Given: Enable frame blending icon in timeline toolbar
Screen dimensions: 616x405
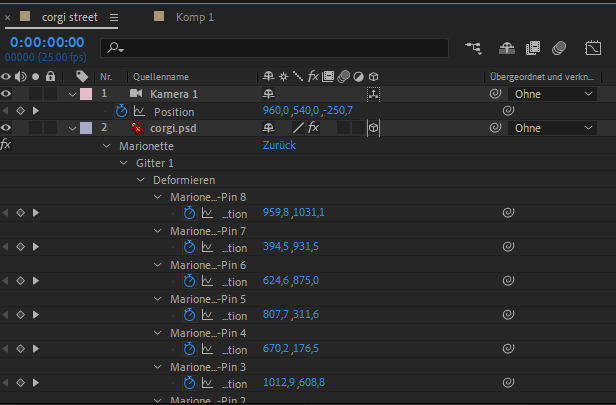Looking at the screenshot, I should click(533, 47).
